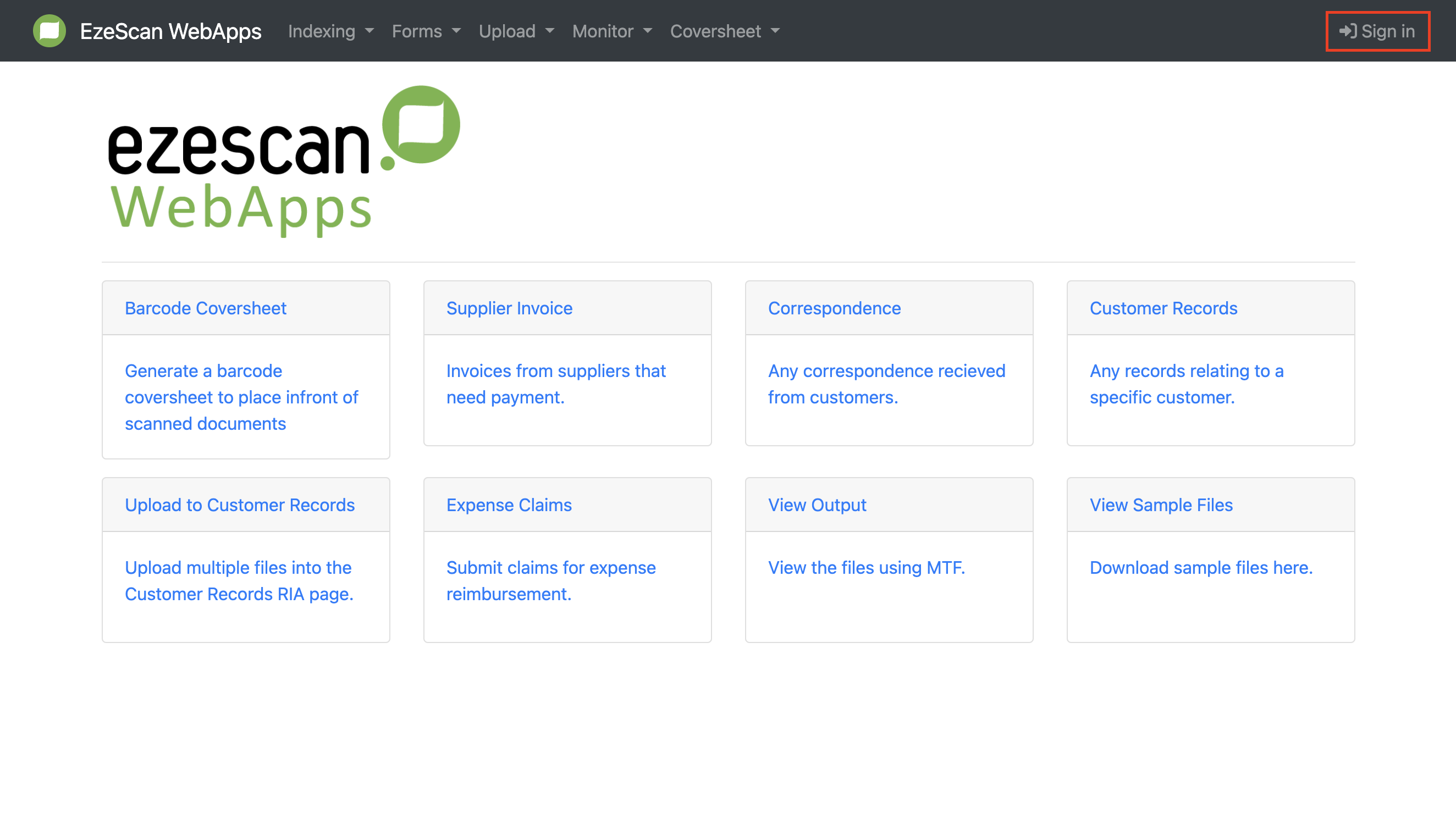Open the Supplier Invoice card heading
Viewport: 1456px width, 831px height.
(x=509, y=308)
